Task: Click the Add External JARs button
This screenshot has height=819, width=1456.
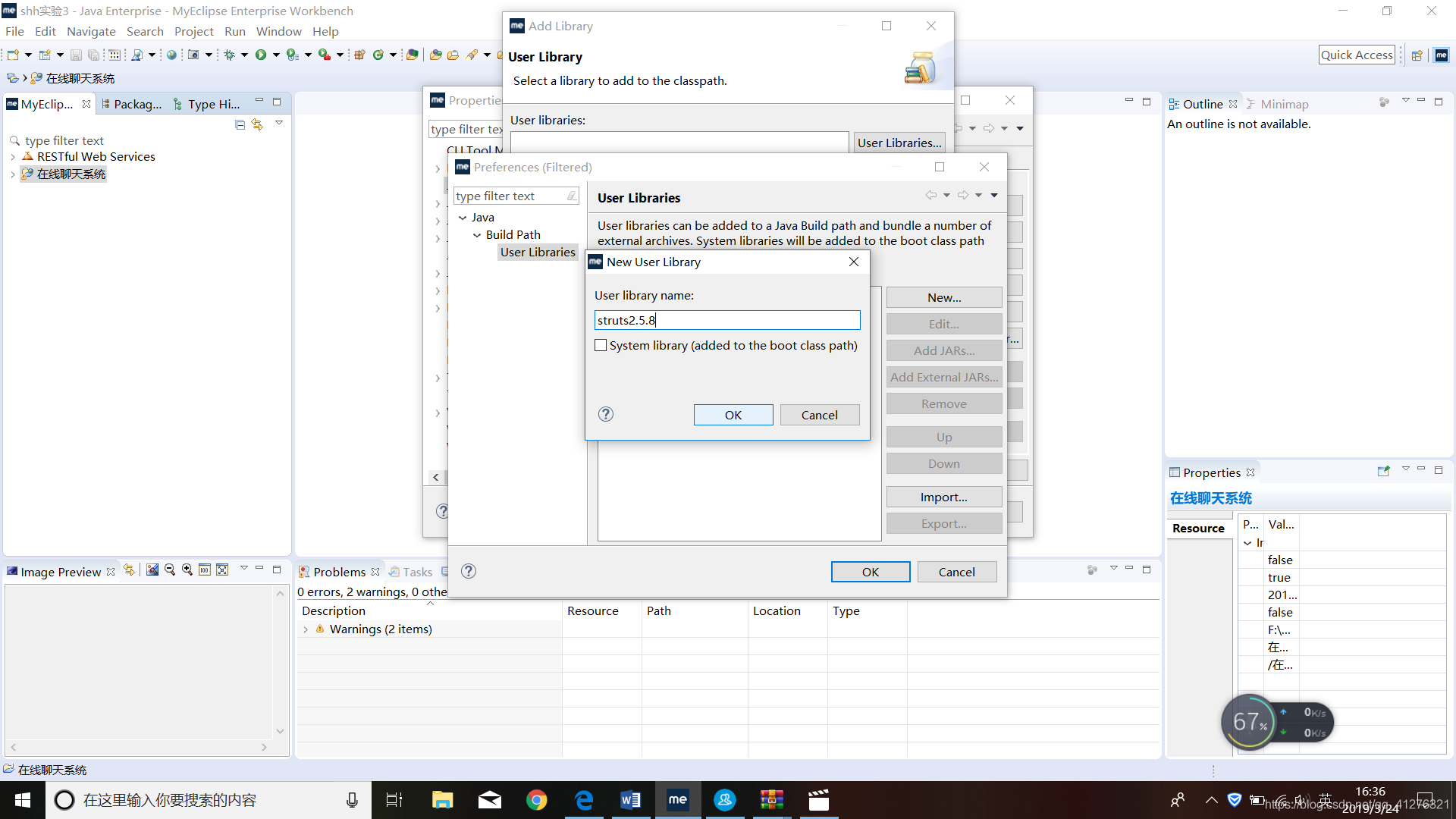Action: tap(943, 377)
